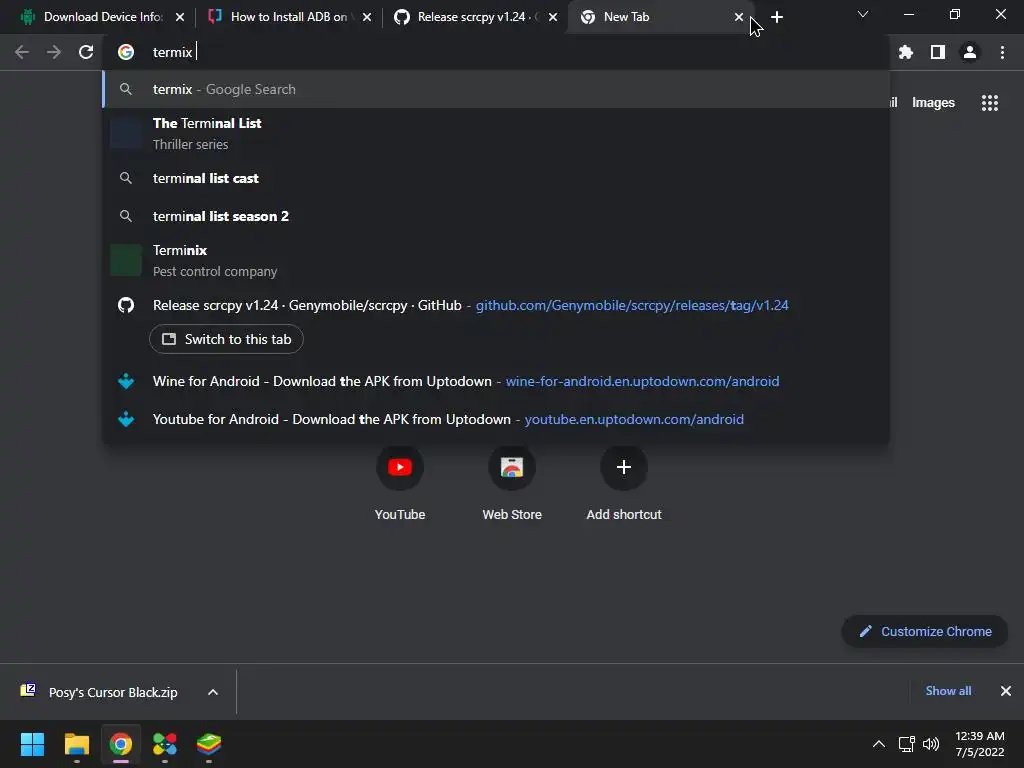Show hidden system tray icons

click(879, 744)
